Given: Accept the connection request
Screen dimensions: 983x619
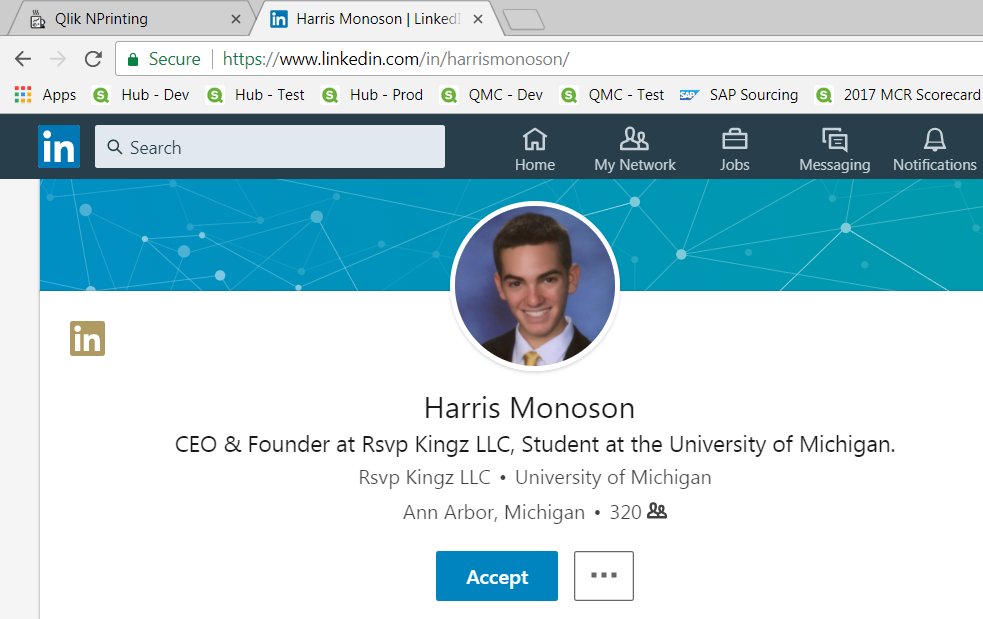Looking at the screenshot, I should coord(497,576).
